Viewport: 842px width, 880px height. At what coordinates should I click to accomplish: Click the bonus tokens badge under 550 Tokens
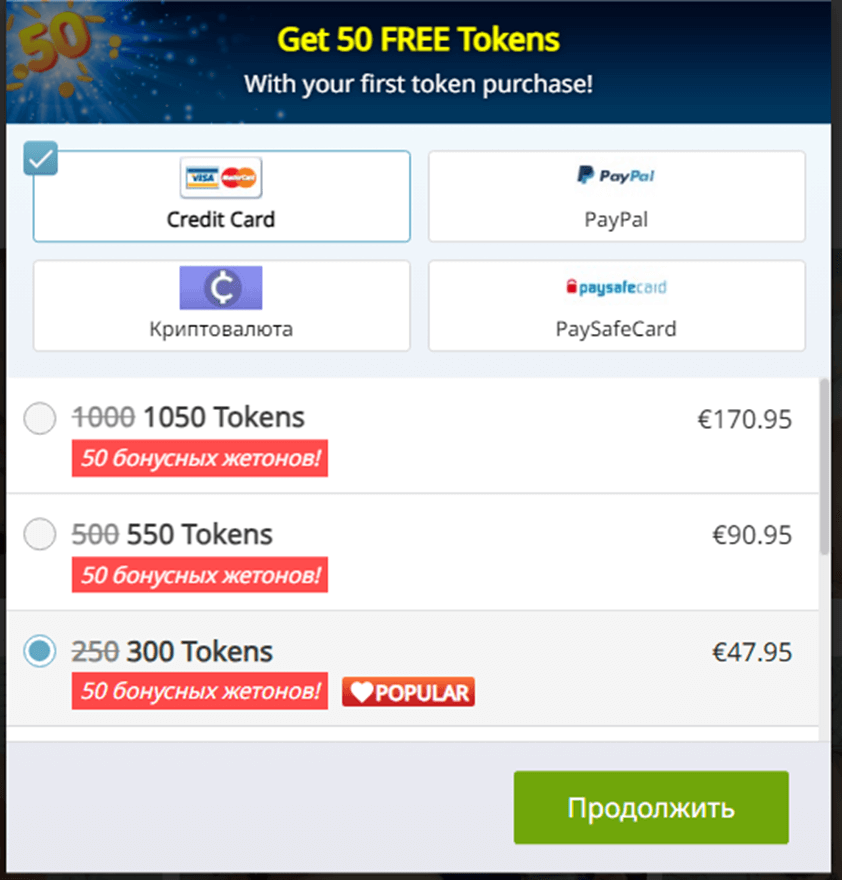tap(200, 575)
